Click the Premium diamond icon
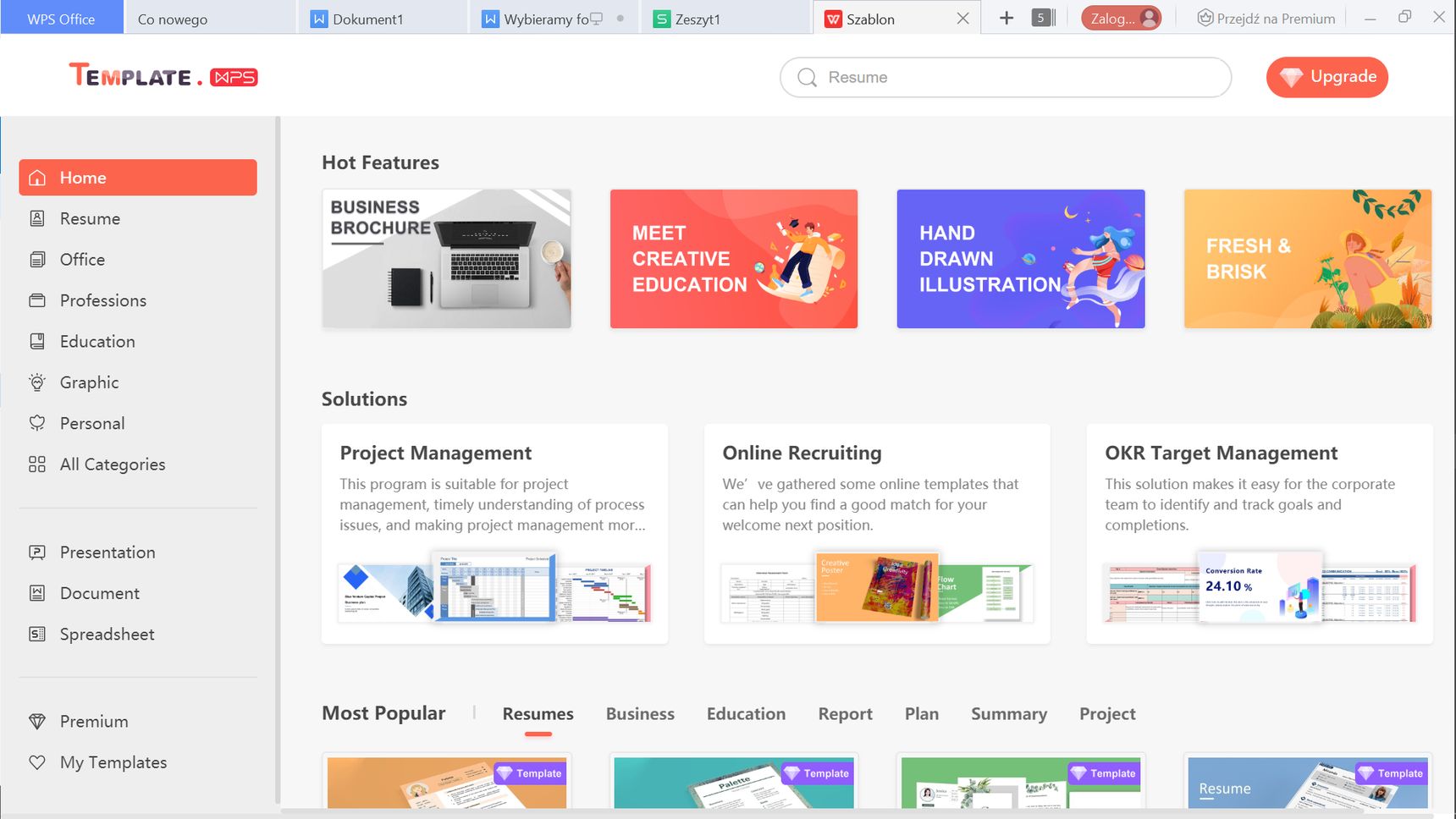The width and height of the screenshot is (1456, 819). coord(37,722)
